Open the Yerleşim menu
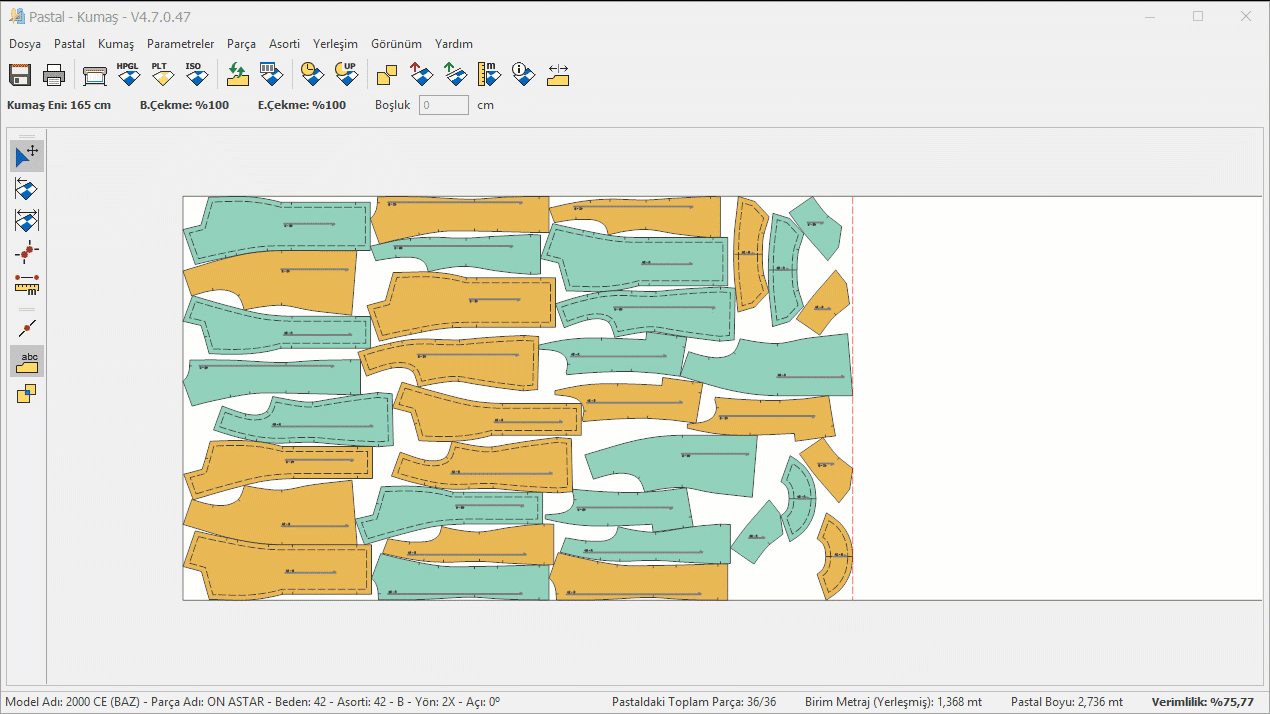The height and width of the screenshot is (714, 1270). click(335, 44)
